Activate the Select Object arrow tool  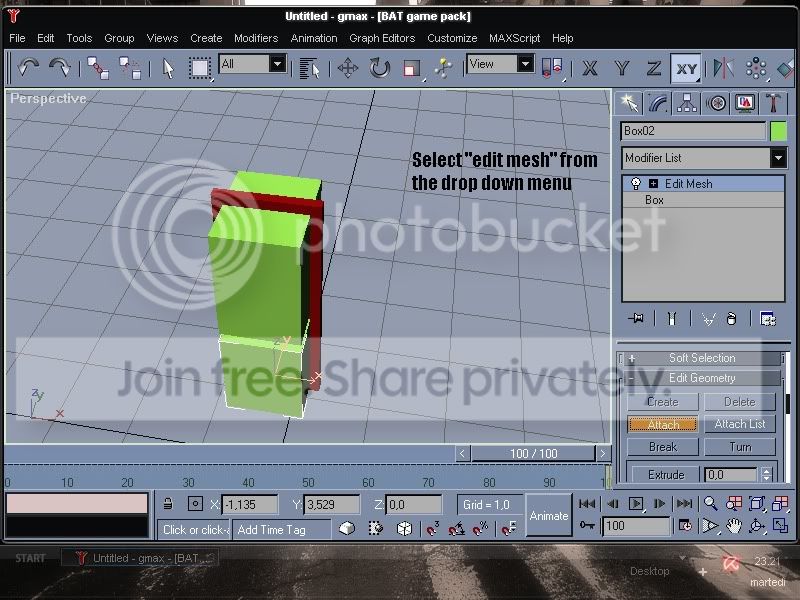(168, 68)
